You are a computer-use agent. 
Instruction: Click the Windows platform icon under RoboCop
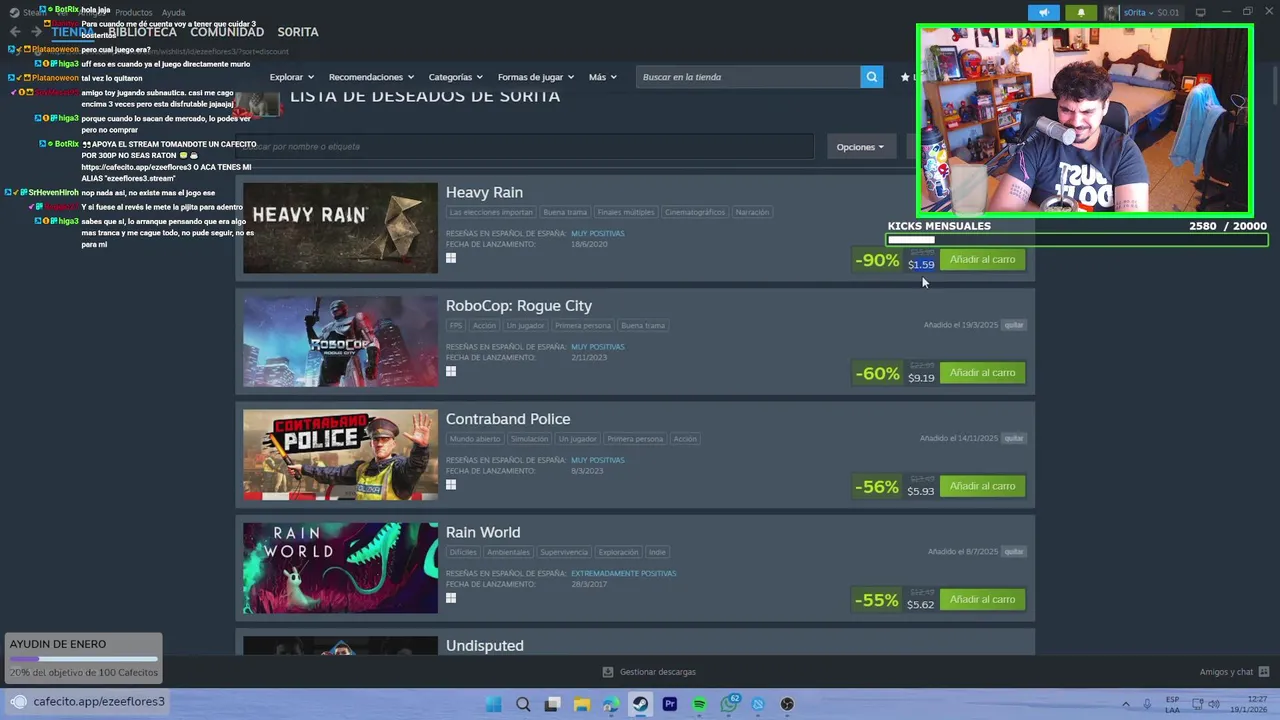tap(451, 371)
